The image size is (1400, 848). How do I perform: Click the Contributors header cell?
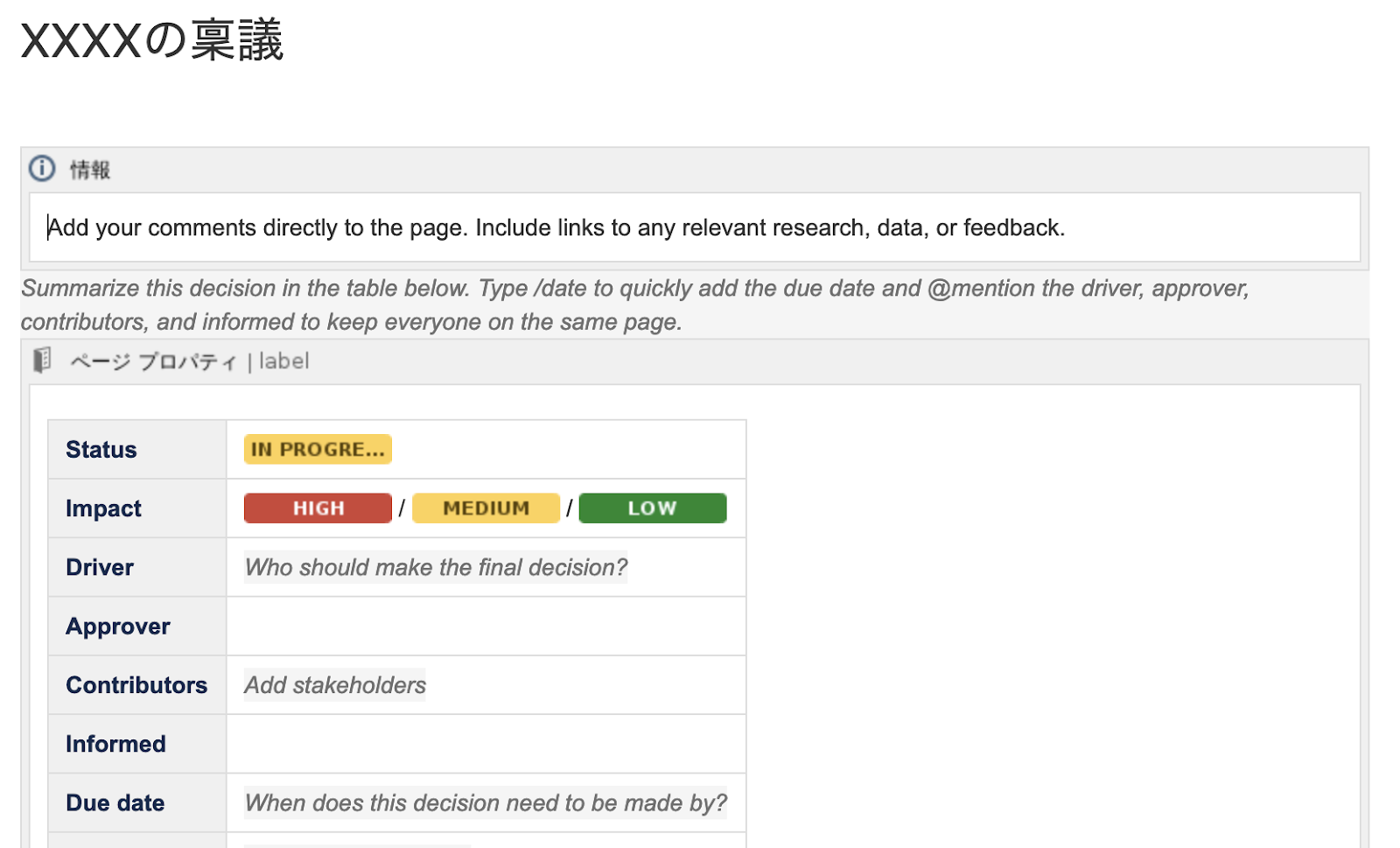tap(136, 685)
